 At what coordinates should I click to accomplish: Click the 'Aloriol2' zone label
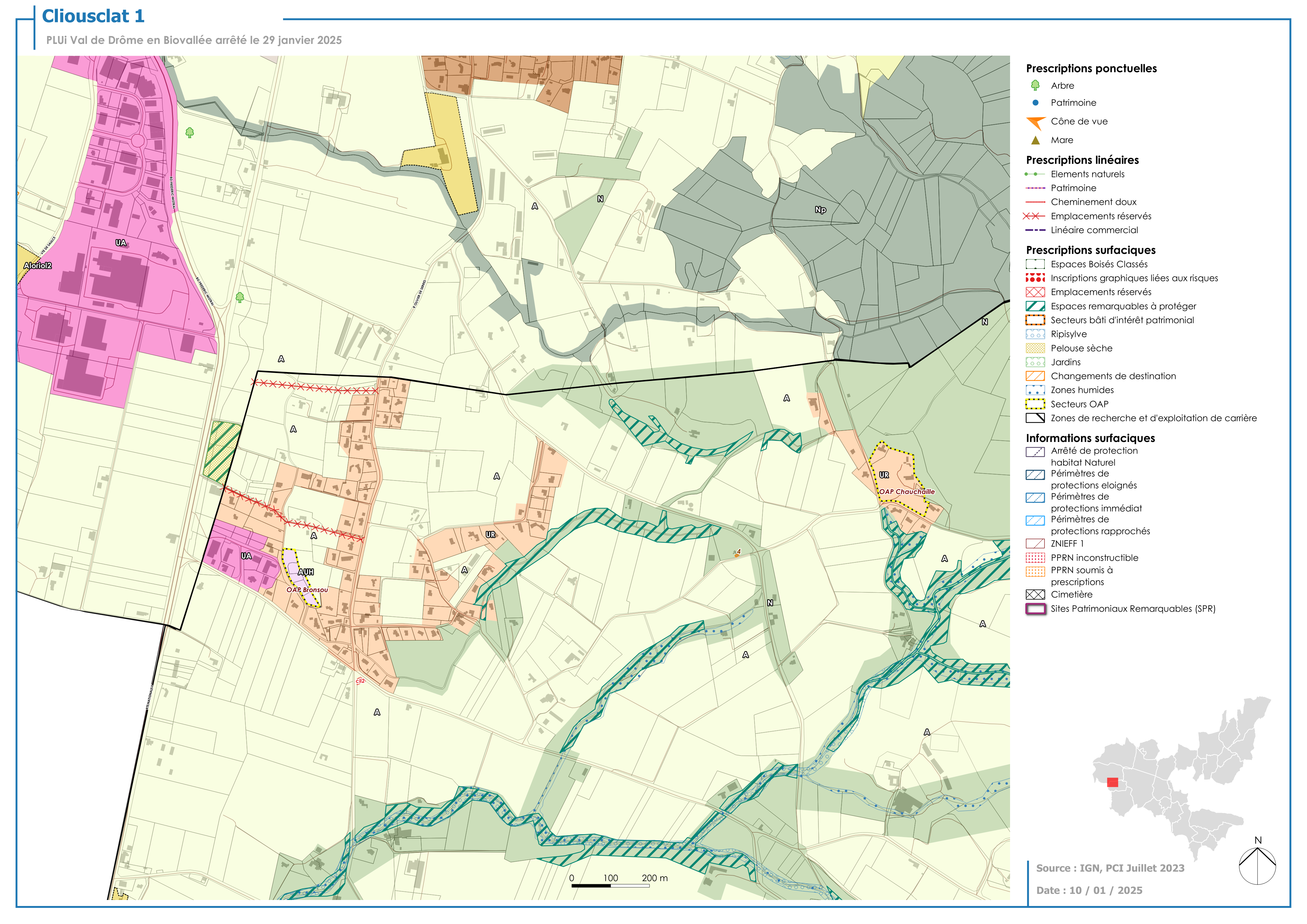pos(38,266)
